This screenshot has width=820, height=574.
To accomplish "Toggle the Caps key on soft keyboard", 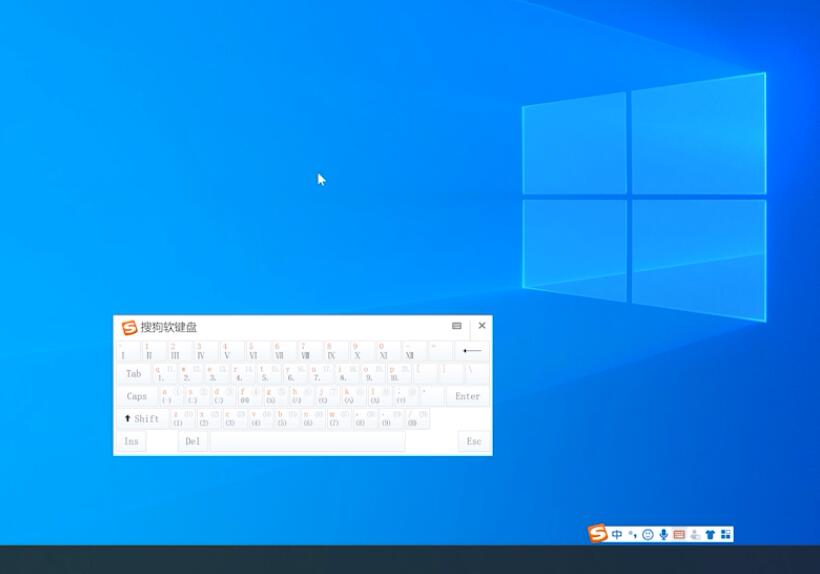I will pyautogui.click(x=136, y=396).
